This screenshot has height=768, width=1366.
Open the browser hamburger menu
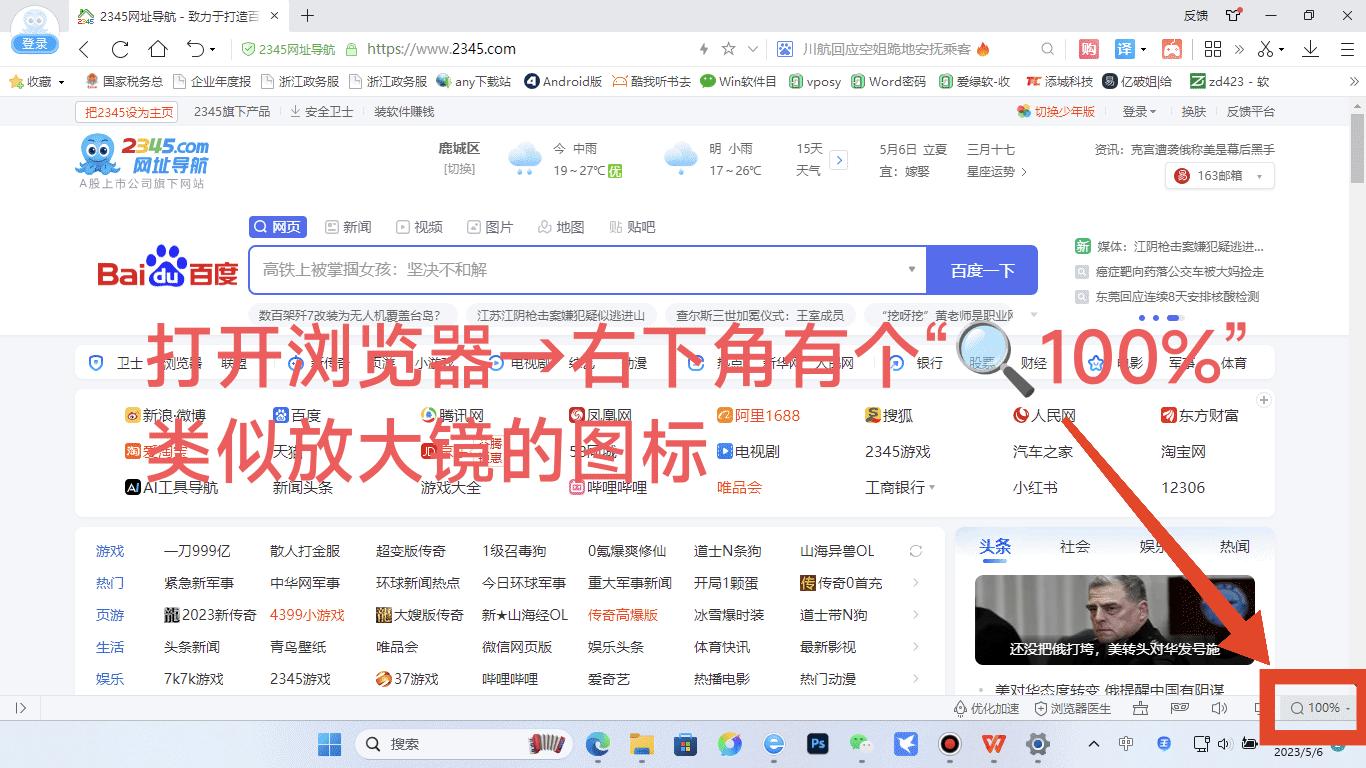point(1347,48)
